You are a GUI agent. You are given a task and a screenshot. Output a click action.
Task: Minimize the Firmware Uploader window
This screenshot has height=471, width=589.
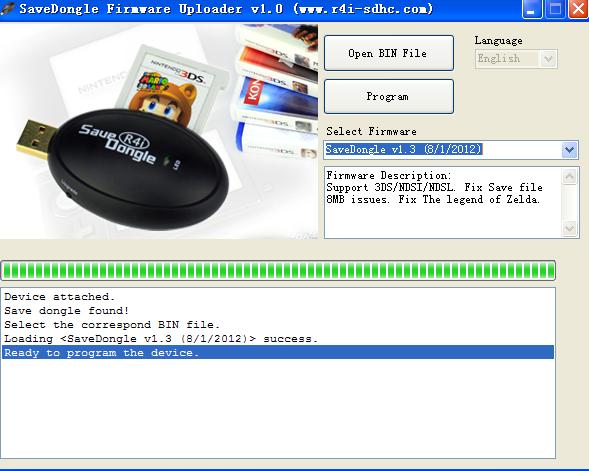532,9
